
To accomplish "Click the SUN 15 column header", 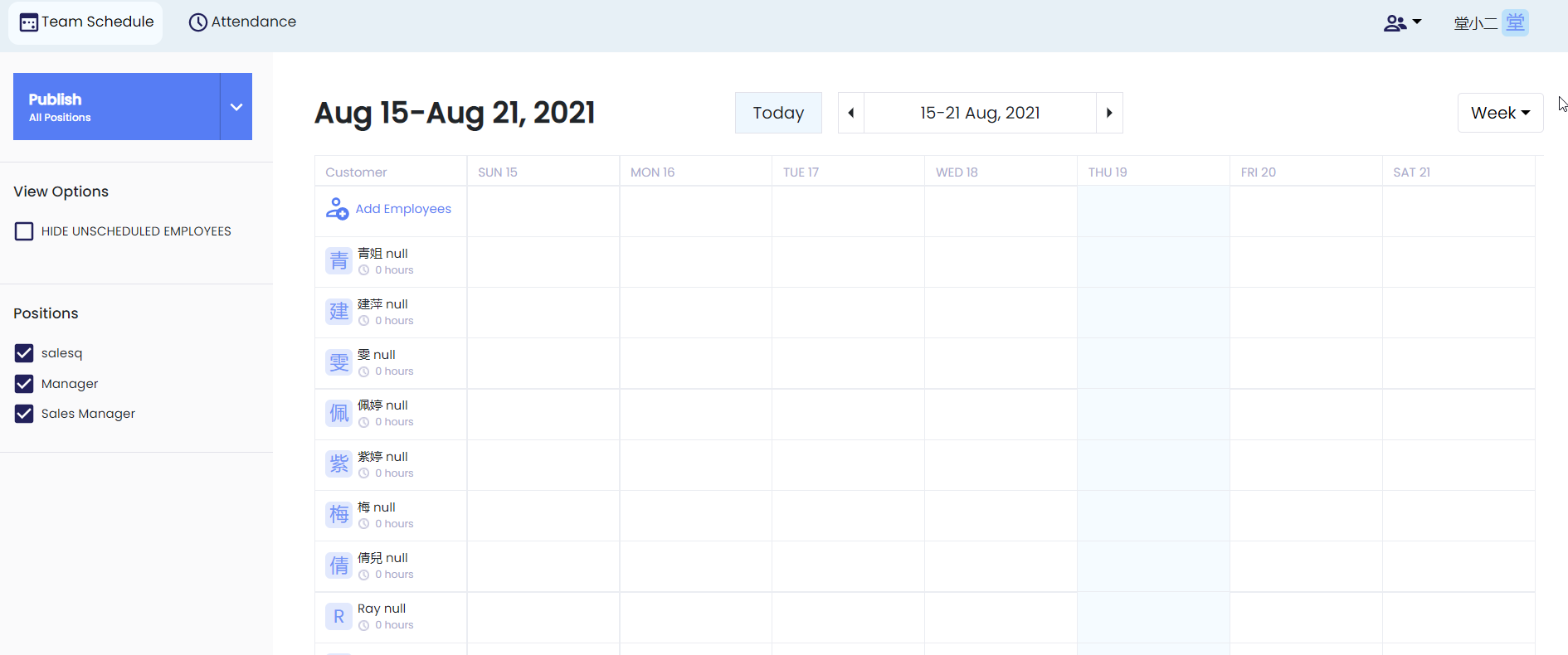I will point(543,172).
